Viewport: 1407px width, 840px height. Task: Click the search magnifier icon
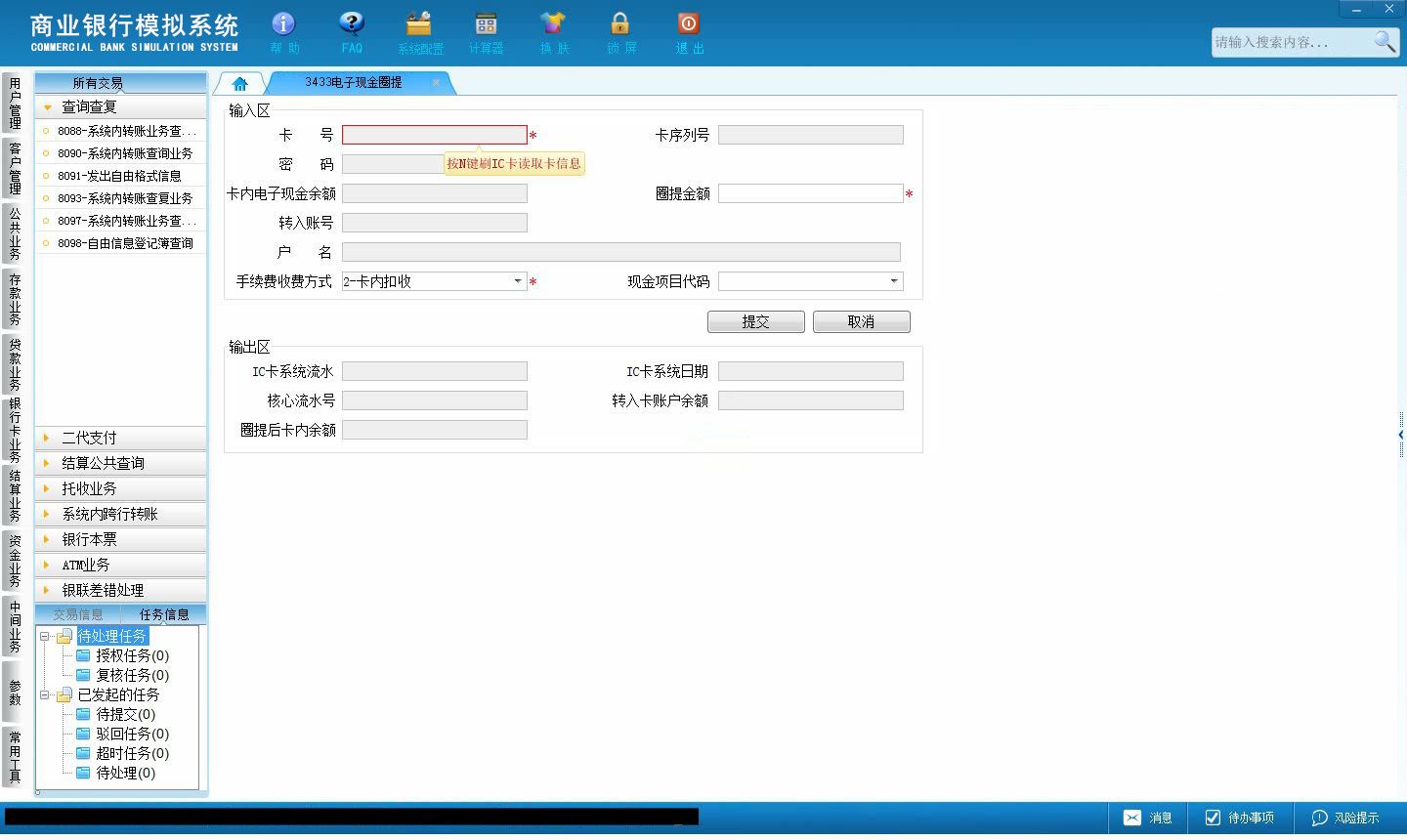[1385, 42]
